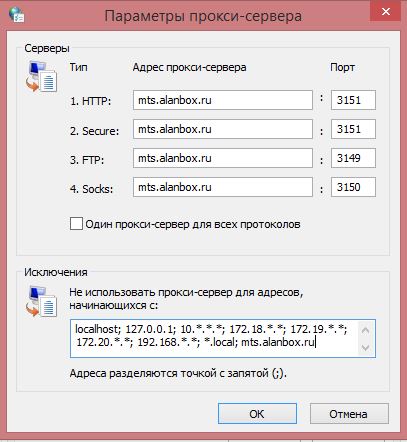Click the servers section computer icon
Image resolution: width=407 pixels, height=442 pixels.
pyautogui.click(x=42, y=77)
